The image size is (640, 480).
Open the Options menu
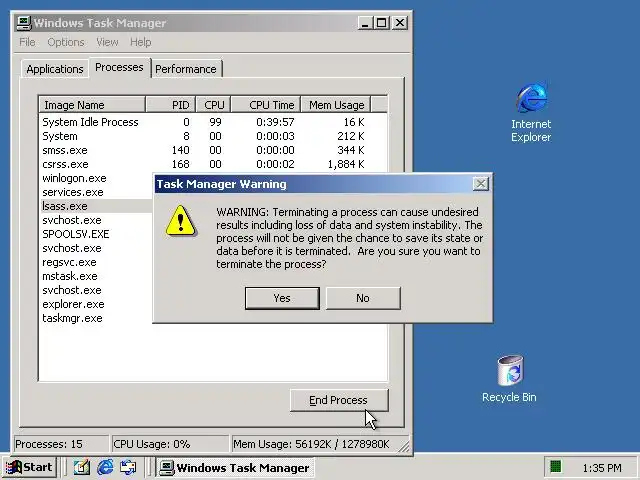(66, 42)
